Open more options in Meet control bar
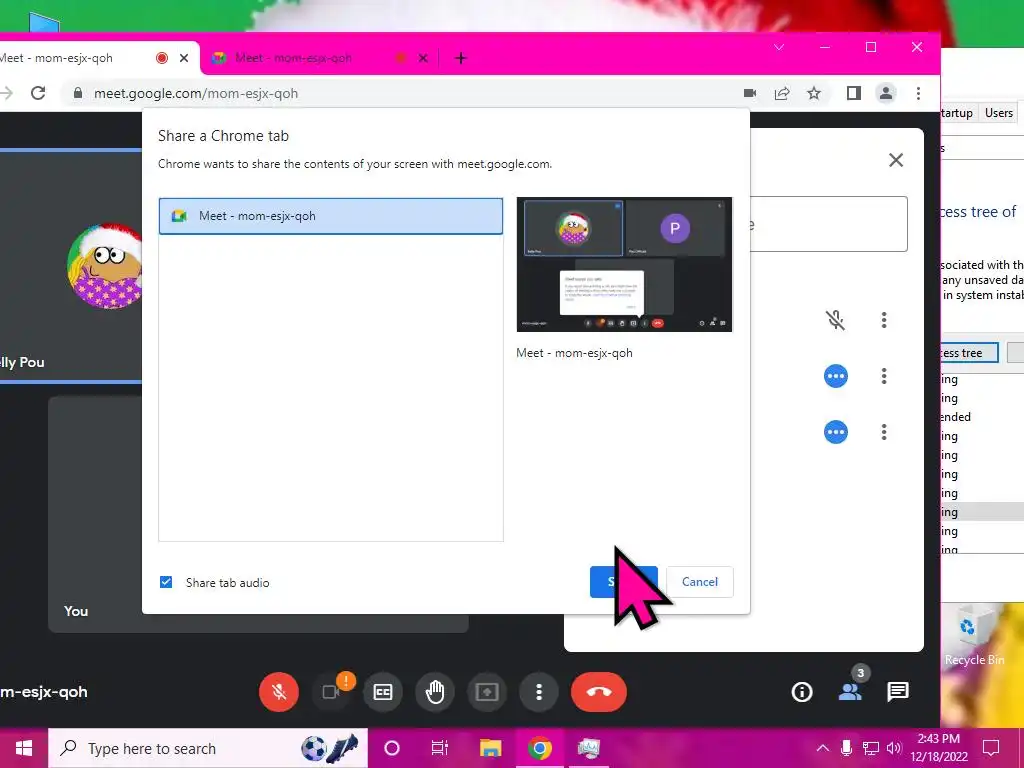Image resolution: width=1024 pixels, height=768 pixels. [x=539, y=692]
